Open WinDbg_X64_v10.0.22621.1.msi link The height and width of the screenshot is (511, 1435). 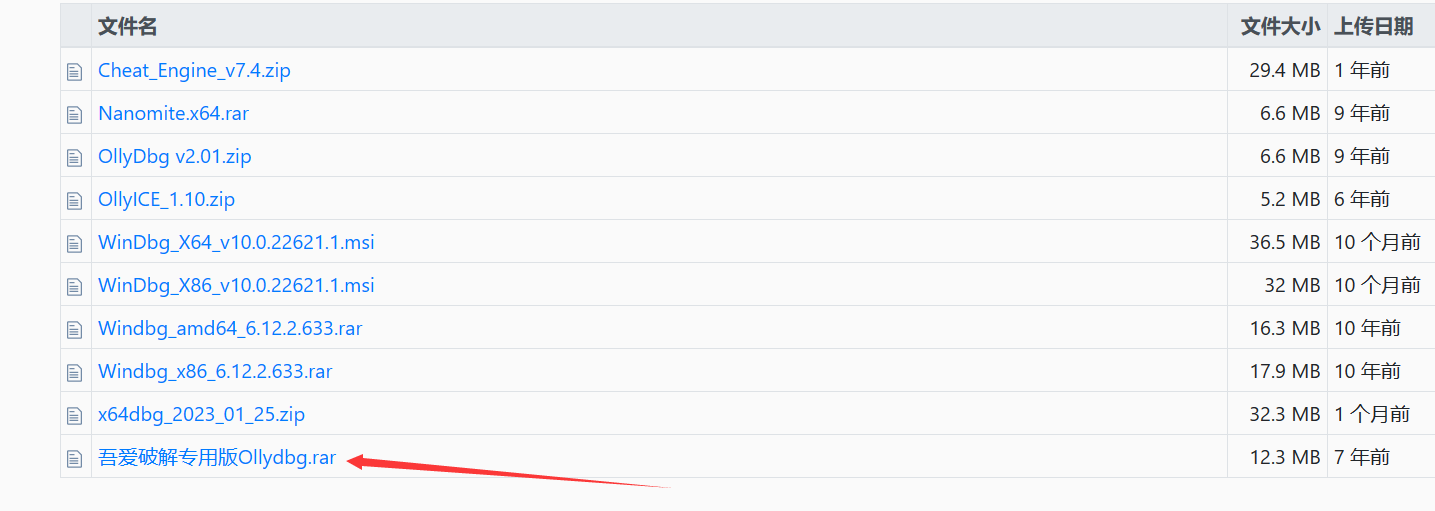click(236, 243)
